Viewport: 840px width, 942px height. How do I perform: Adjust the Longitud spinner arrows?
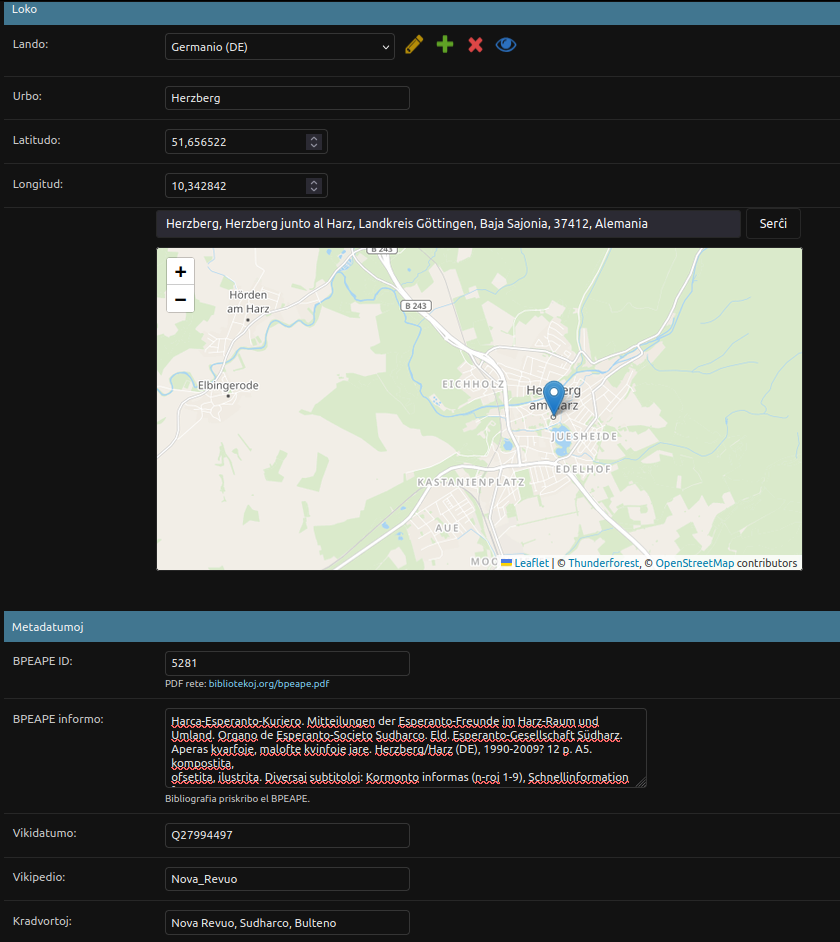point(314,186)
